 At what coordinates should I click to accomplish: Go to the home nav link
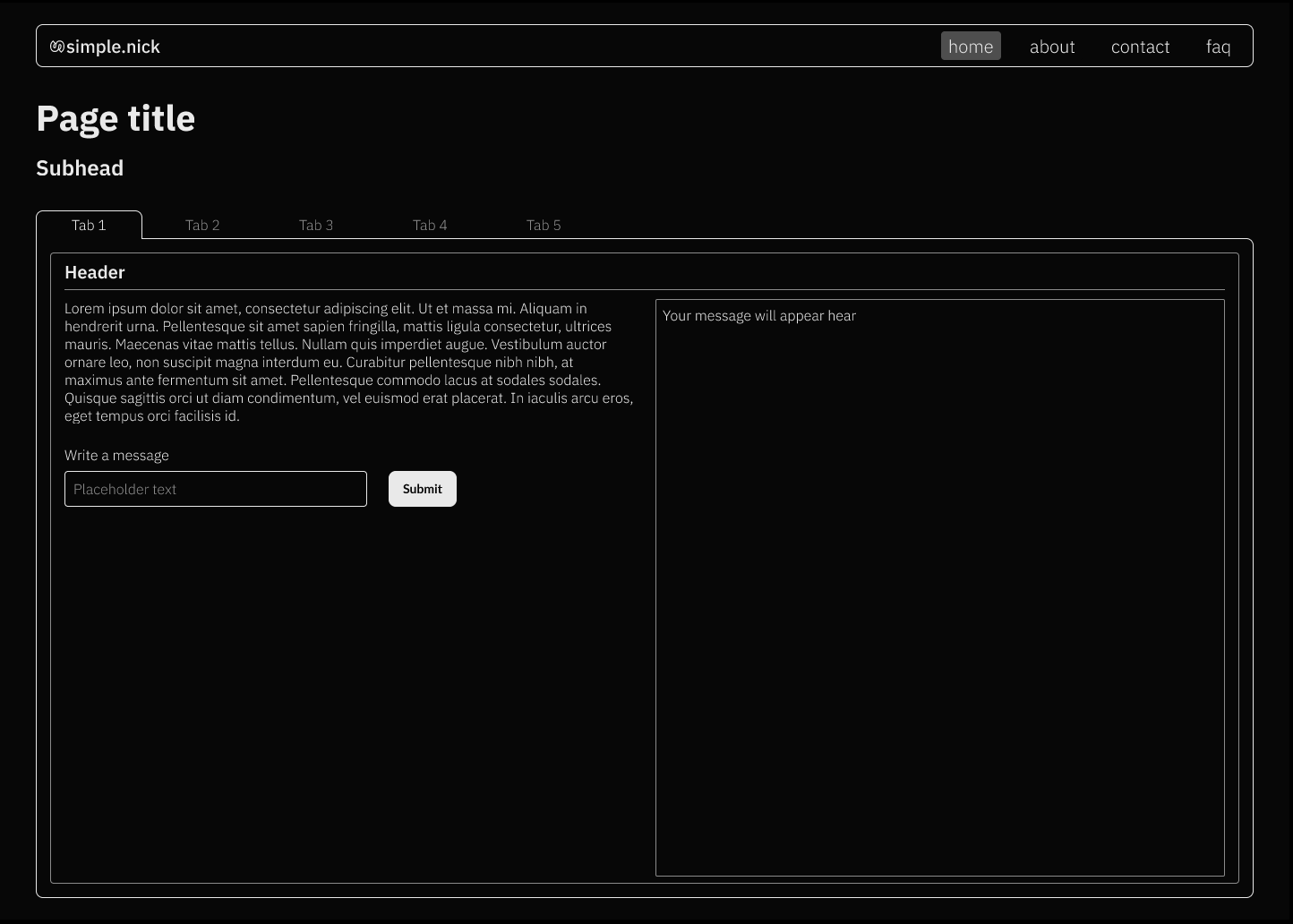(971, 47)
